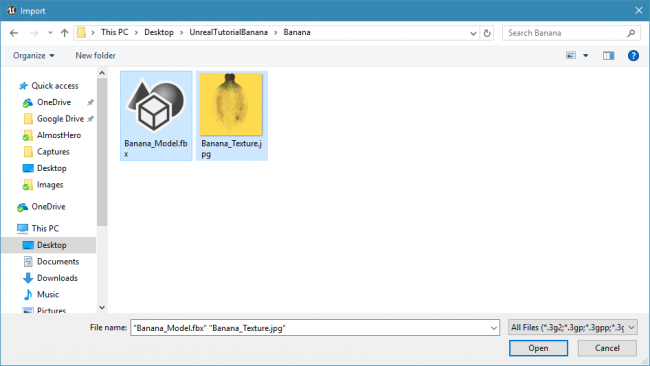The height and width of the screenshot is (366, 650).
Task: Expand the file type filter dropdown
Action: pos(631,328)
